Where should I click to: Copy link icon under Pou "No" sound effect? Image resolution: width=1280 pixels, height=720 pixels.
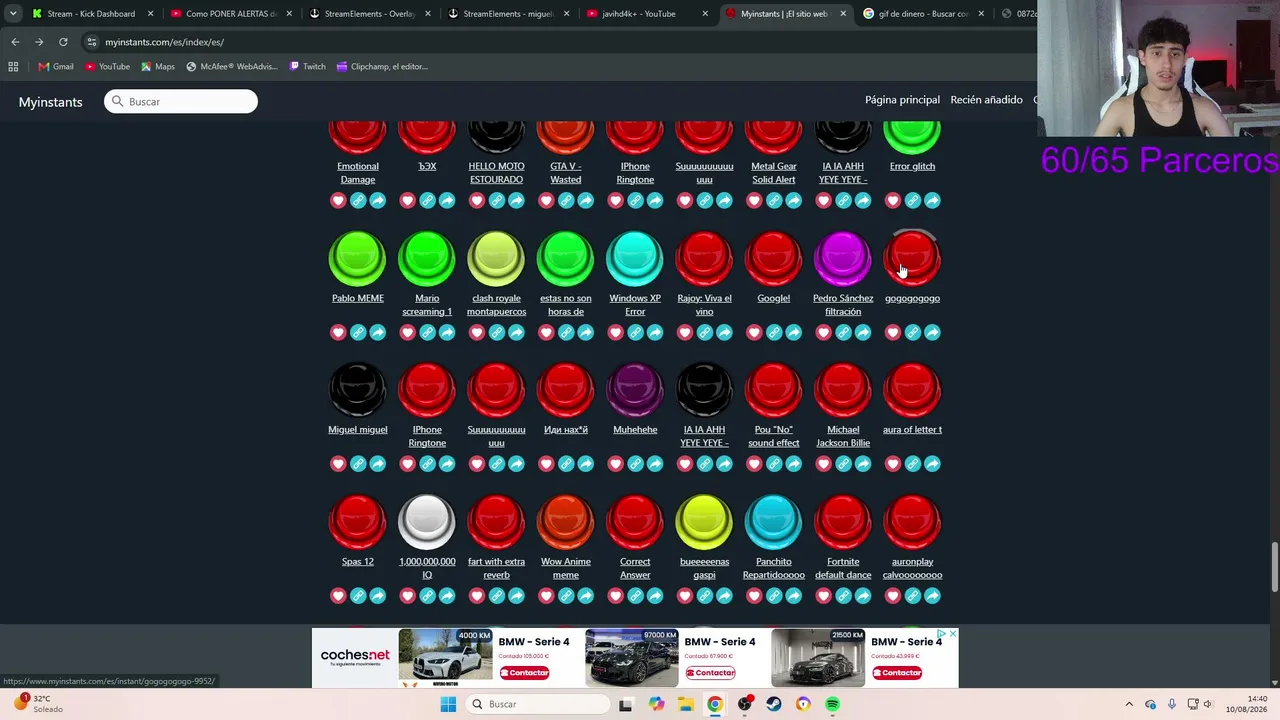pyautogui.click(x=774, y=464)
